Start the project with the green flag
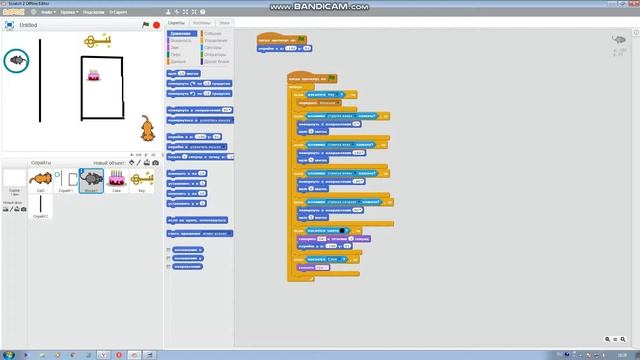The height and width of the screenshot is (360, 640). tap(145, 25)
